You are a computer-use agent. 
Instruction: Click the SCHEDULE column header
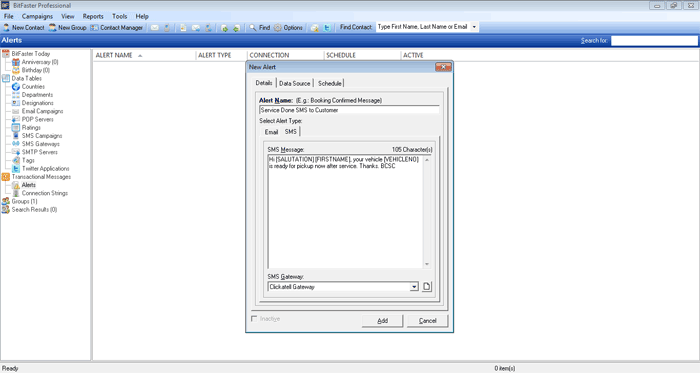pyautogui.click(x=362, y=55)
